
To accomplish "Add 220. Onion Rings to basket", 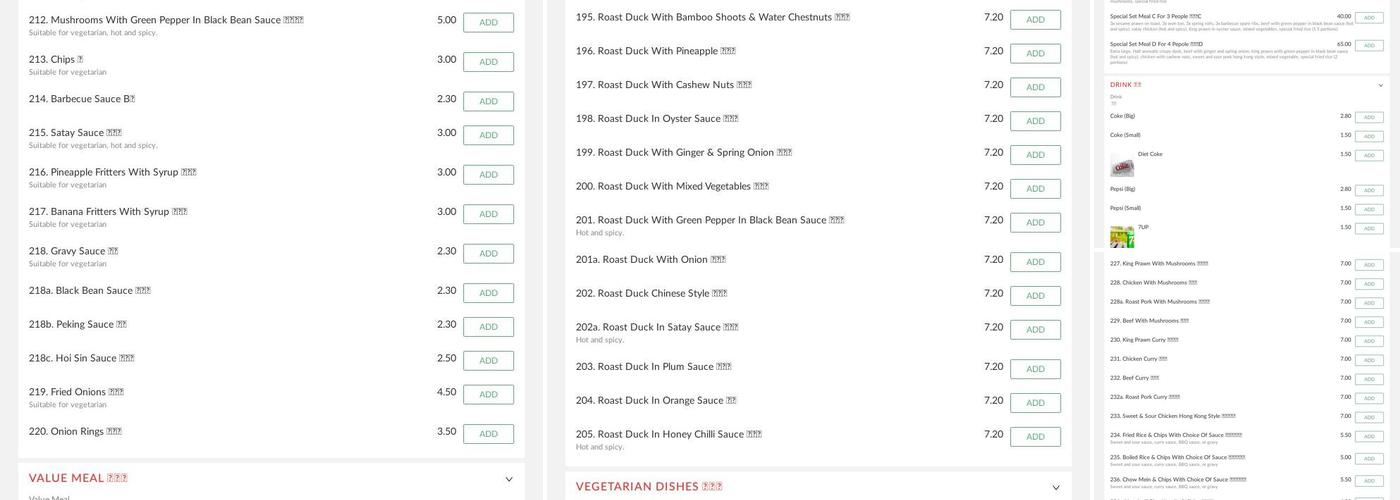I will coord(488,434).
